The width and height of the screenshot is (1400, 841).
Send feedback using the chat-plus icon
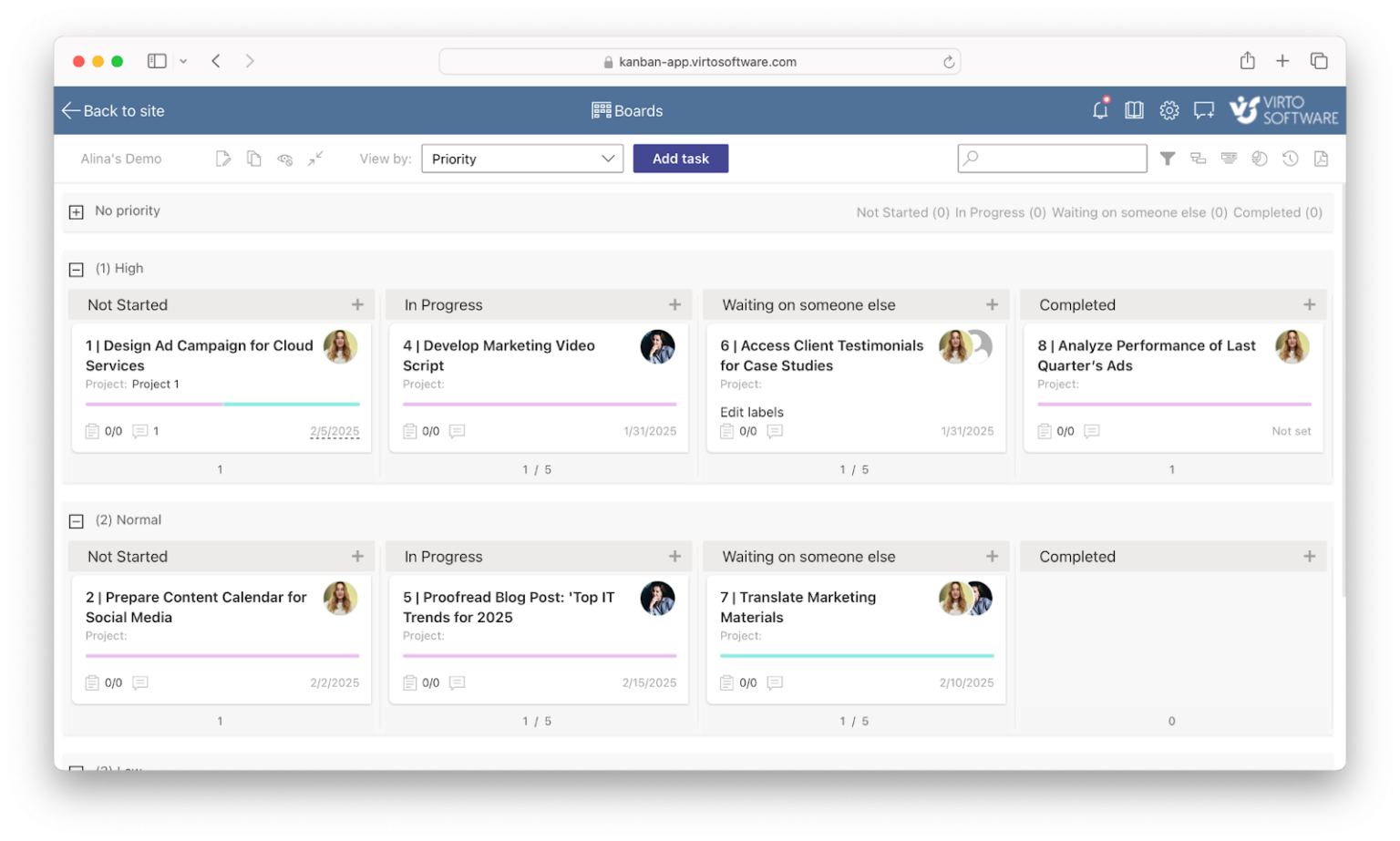[1203, 109]
